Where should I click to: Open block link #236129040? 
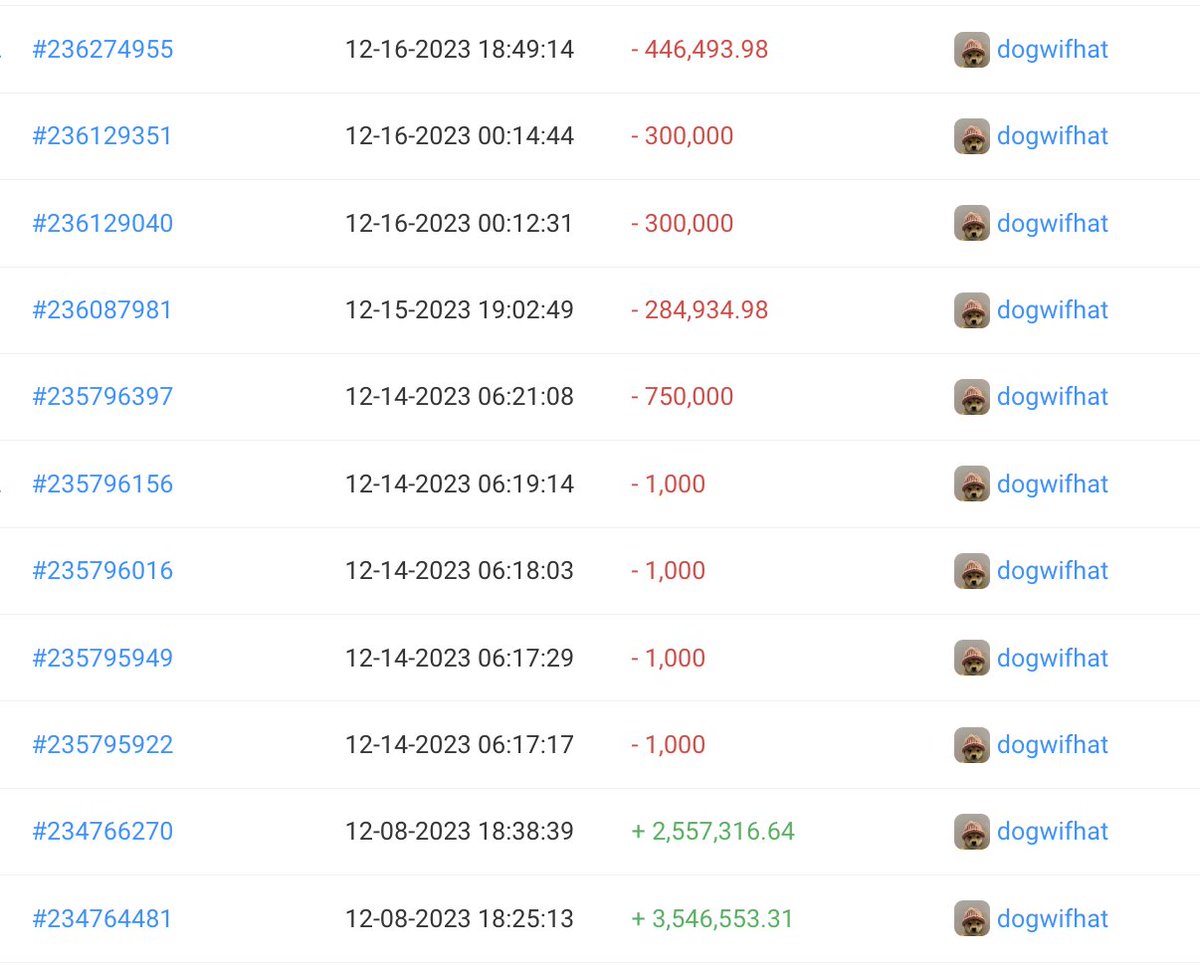tap(103, 223)
